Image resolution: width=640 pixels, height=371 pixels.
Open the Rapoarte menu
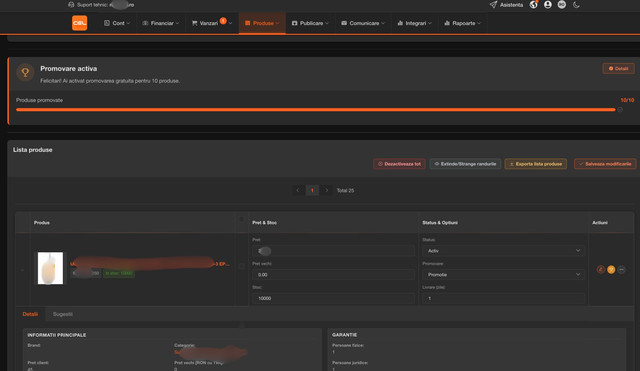462,23
